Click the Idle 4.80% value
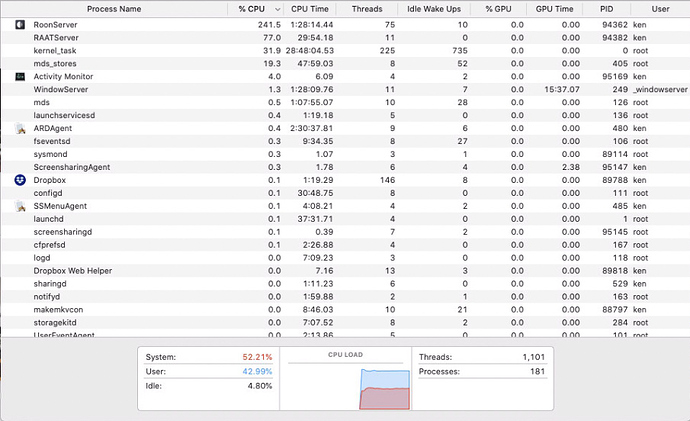 (260, 386)
